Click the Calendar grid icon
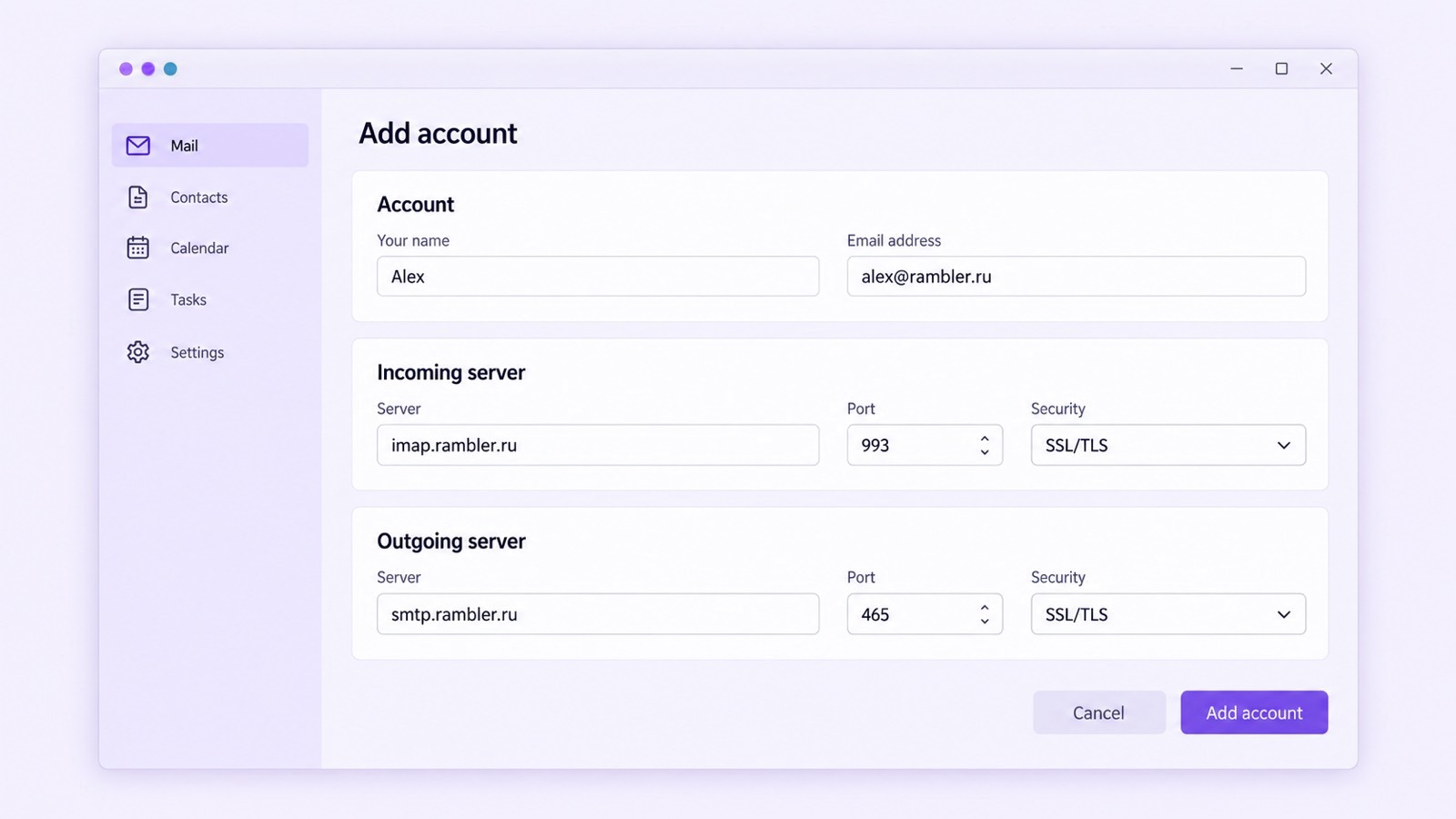Screen dimensions: 1456x819 [138, 248]
